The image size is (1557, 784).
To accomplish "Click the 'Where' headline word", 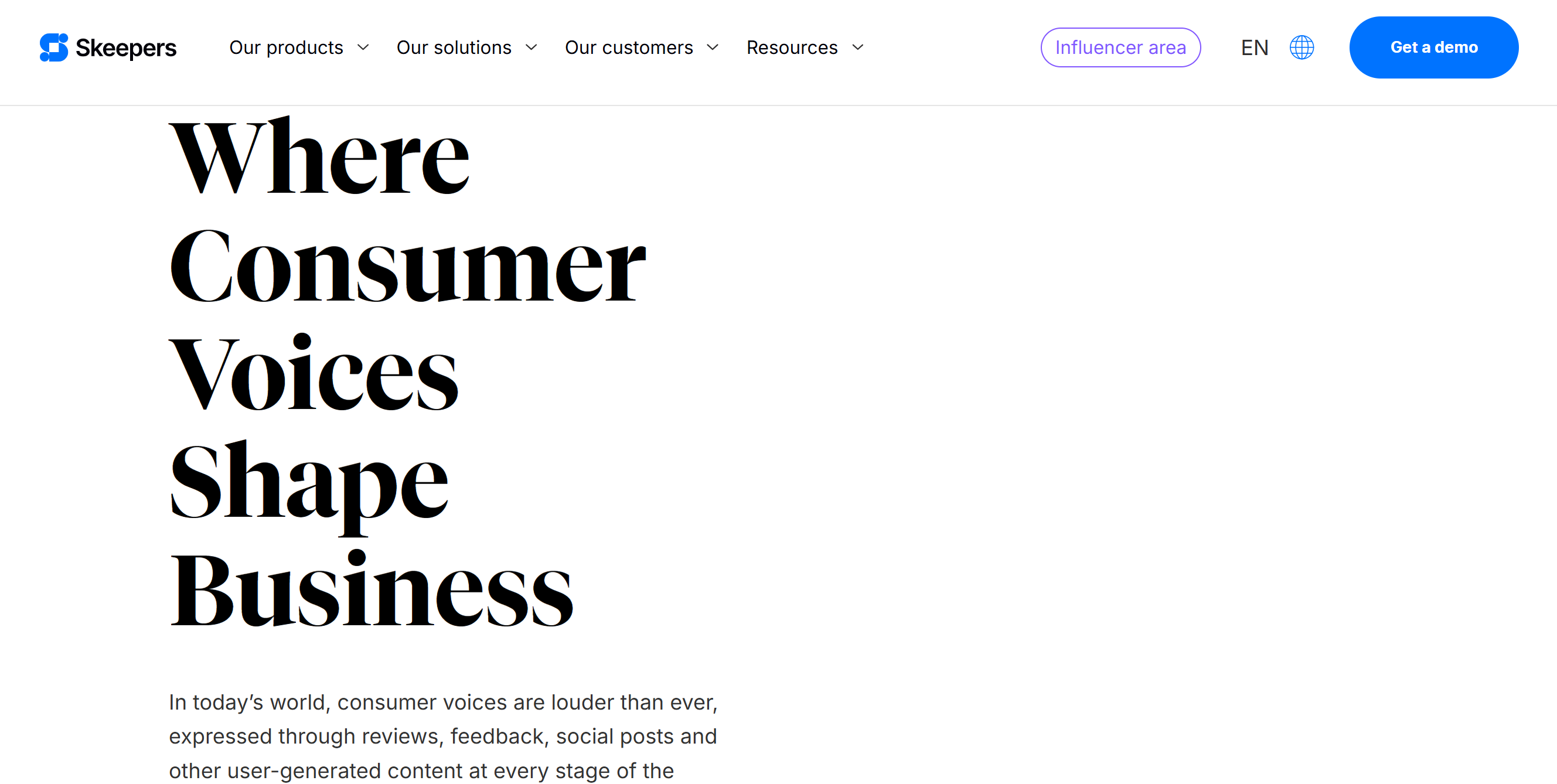I will (x=319, y=156).
